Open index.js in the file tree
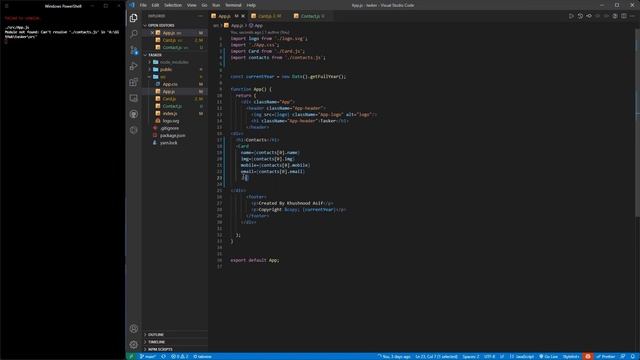 [x=176, y=113]
